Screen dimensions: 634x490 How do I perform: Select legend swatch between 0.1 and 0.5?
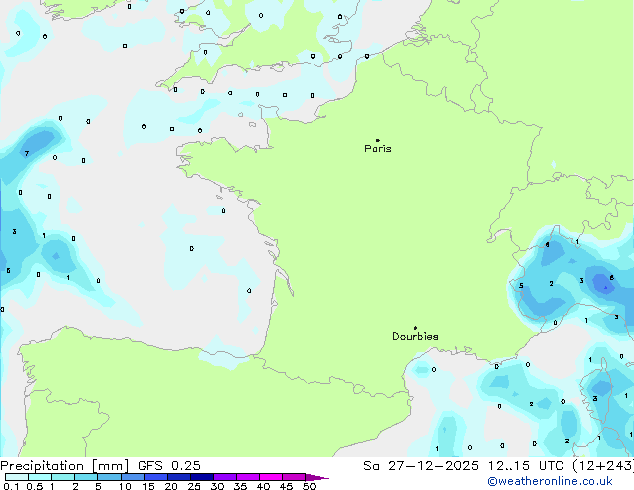pyautogui.click(x=17, y=477)
